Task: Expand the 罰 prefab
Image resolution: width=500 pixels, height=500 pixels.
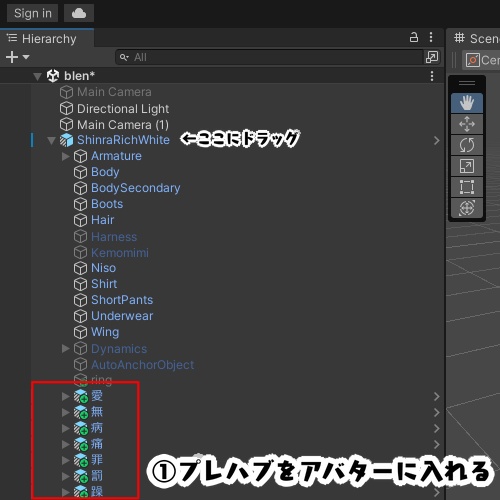Action: [x=66, y=476]
